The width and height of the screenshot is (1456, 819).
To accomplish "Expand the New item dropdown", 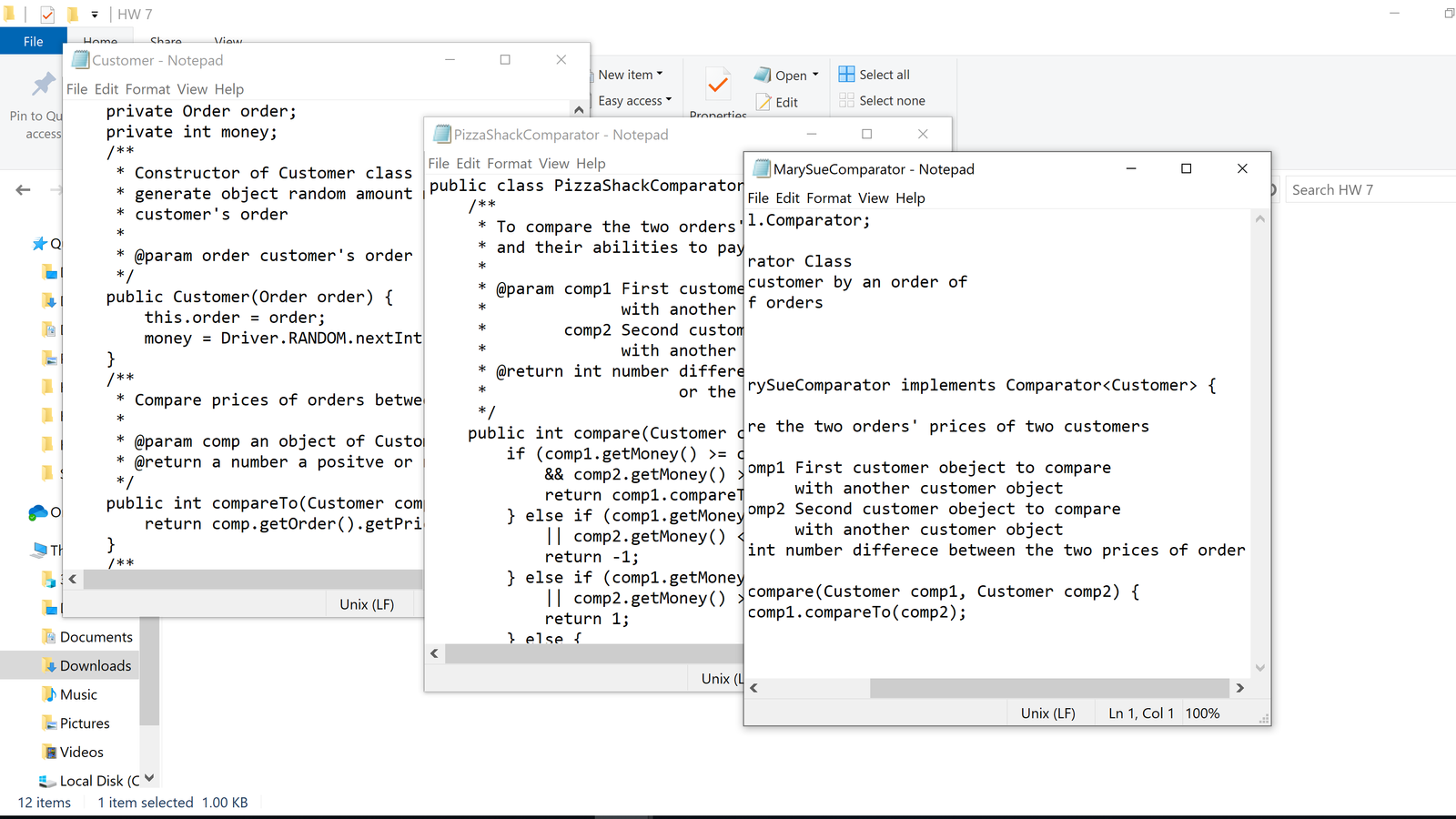I will (x=660, y=75).
